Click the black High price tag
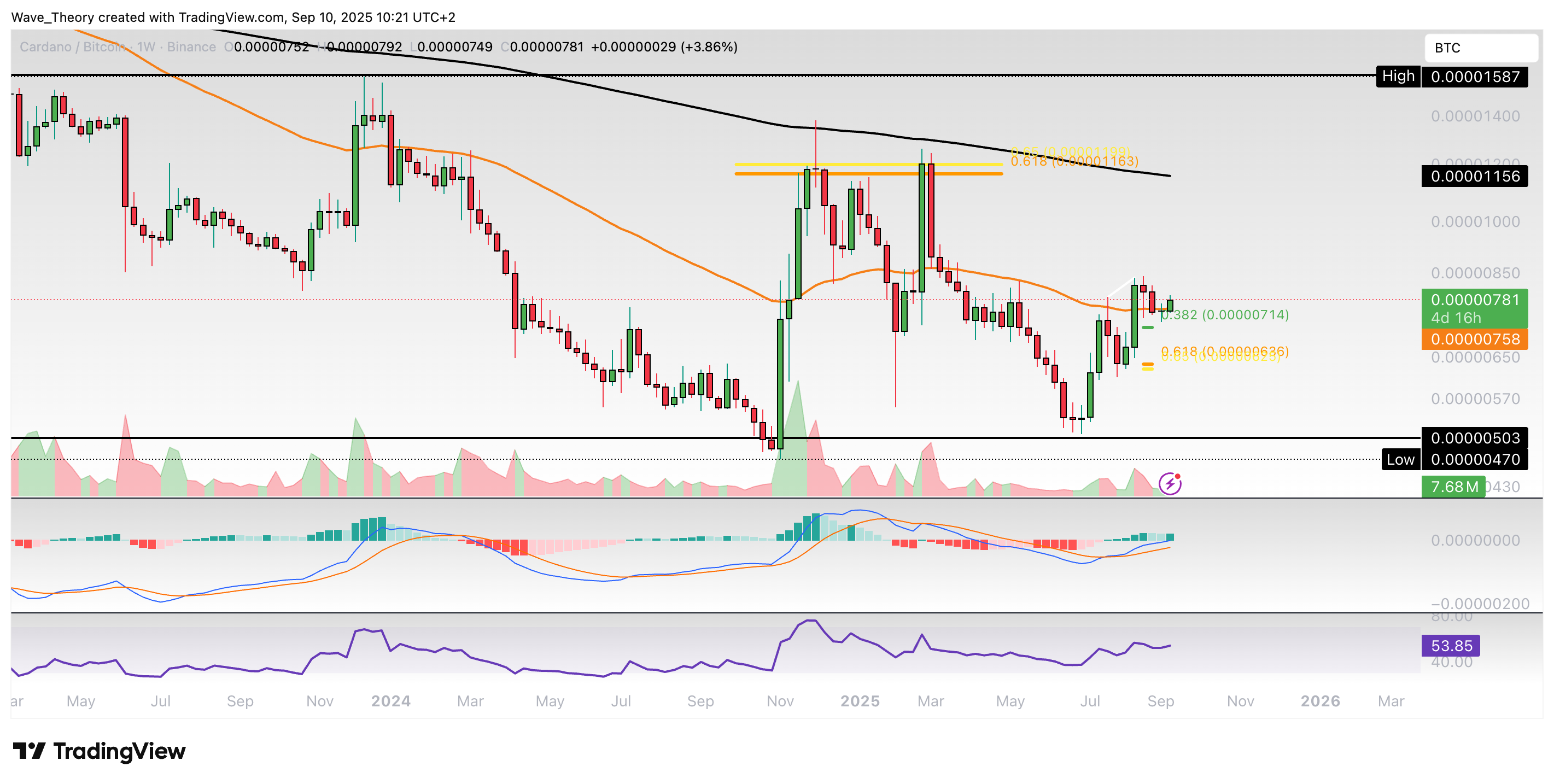This screenshot has height=784, width=1554. 1398,76
